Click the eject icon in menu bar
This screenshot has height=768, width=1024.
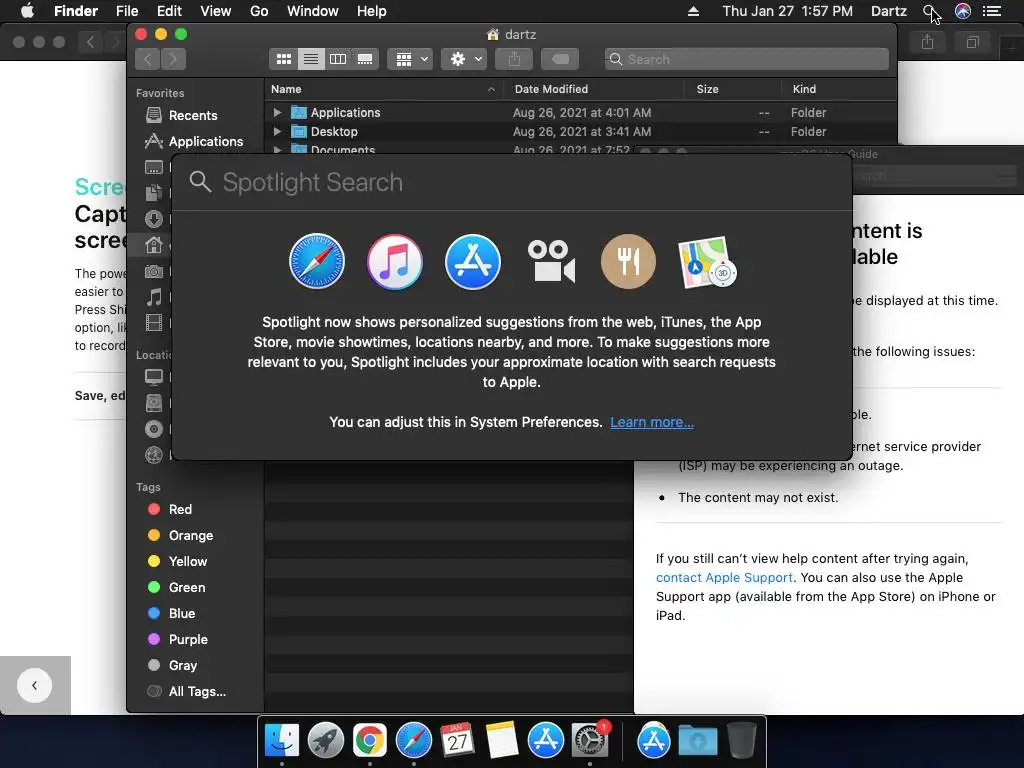694,11
